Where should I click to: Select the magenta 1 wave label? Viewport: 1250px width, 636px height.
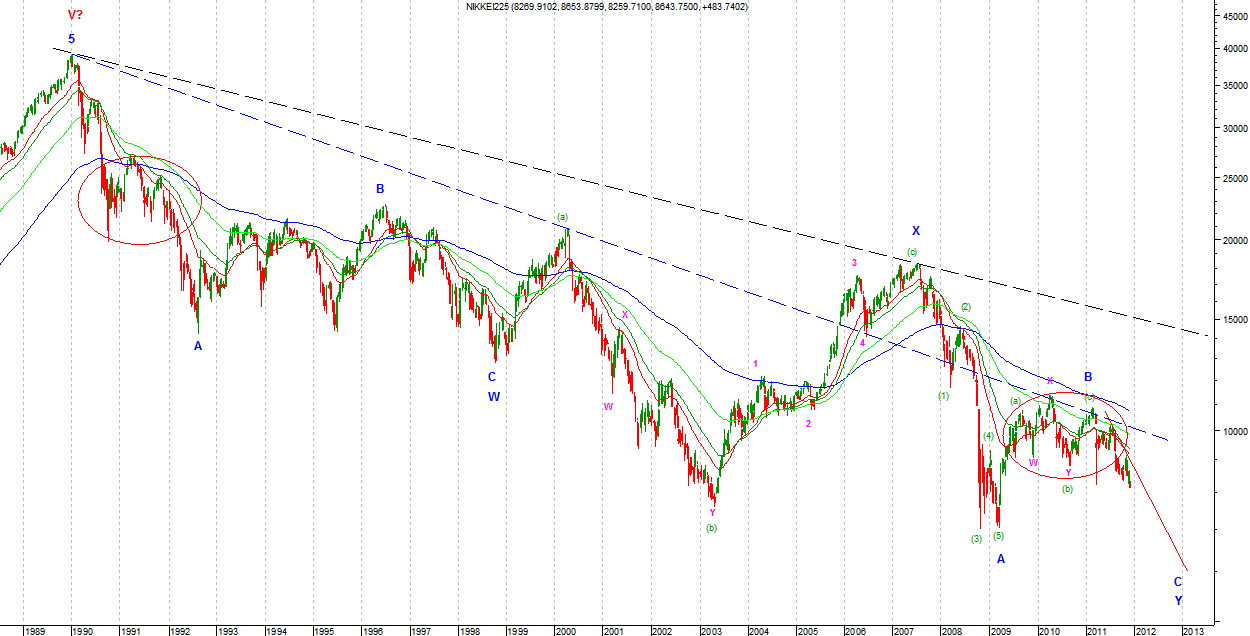click(x=756, y=364)
